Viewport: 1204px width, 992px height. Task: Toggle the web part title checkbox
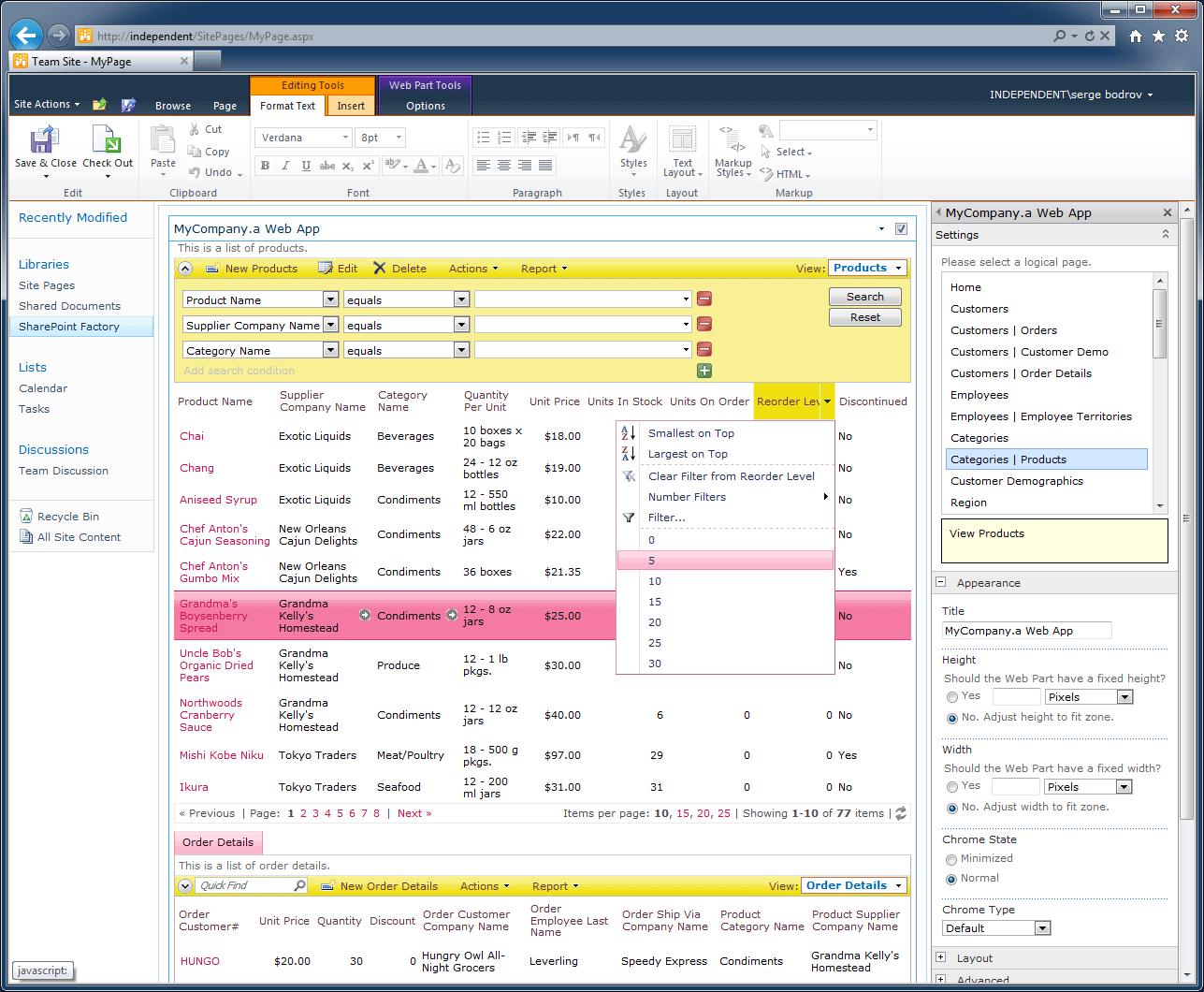coord(901,229)
